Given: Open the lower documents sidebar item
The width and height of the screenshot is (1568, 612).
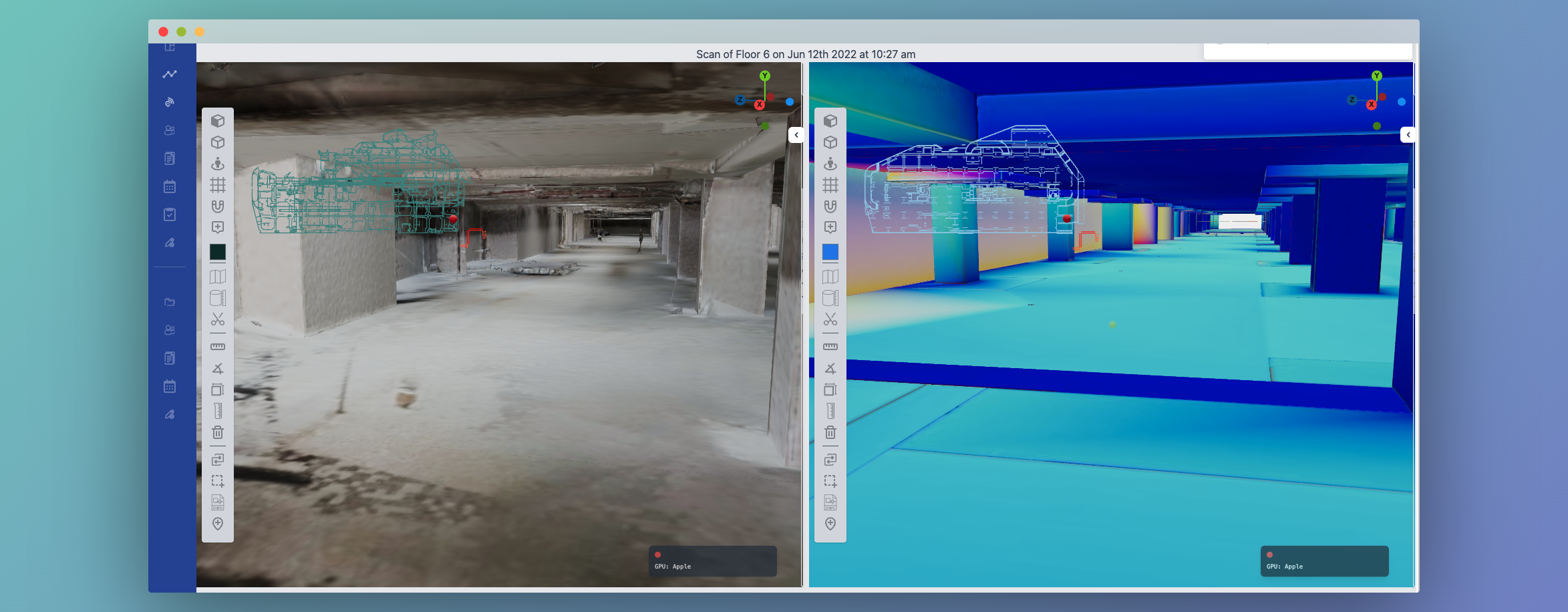Looking at the screenshot, I should [x=170, y=358].
